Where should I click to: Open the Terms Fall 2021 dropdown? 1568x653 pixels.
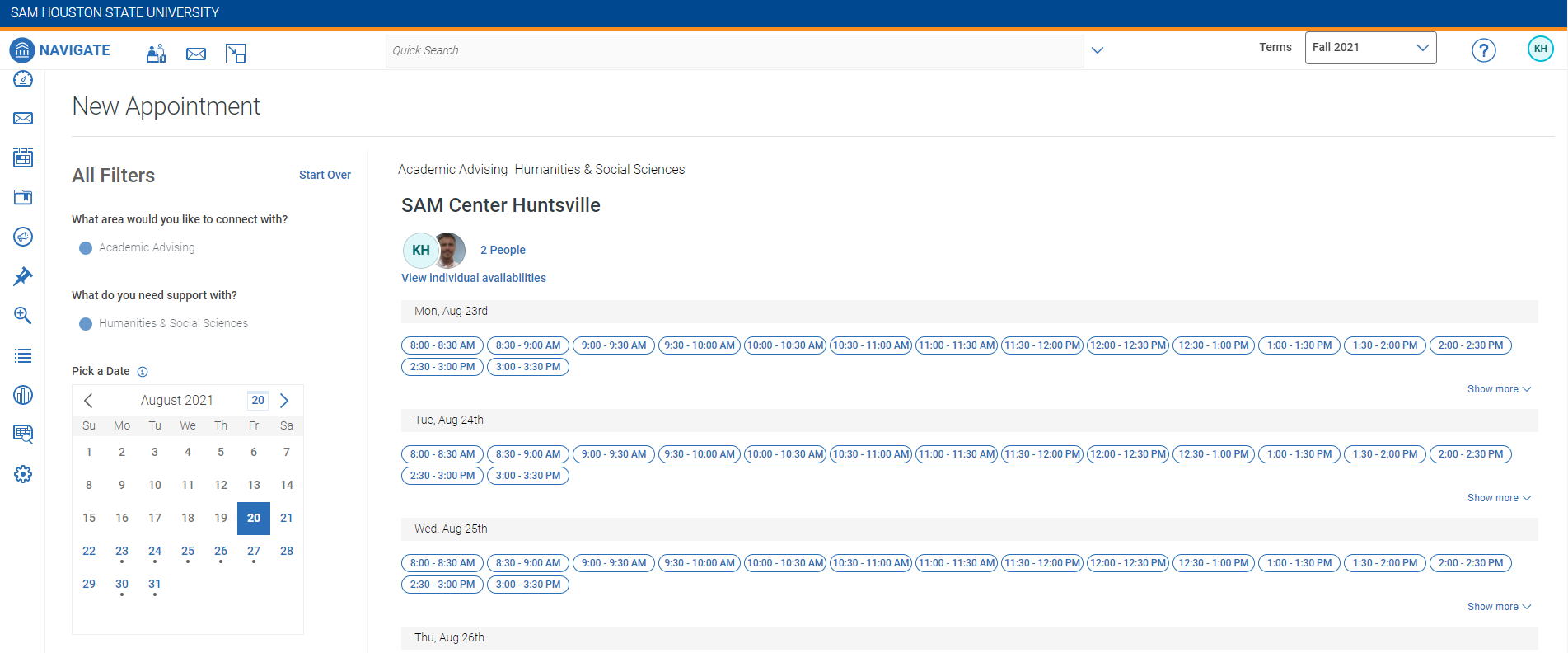click(x=1369, y=48)
